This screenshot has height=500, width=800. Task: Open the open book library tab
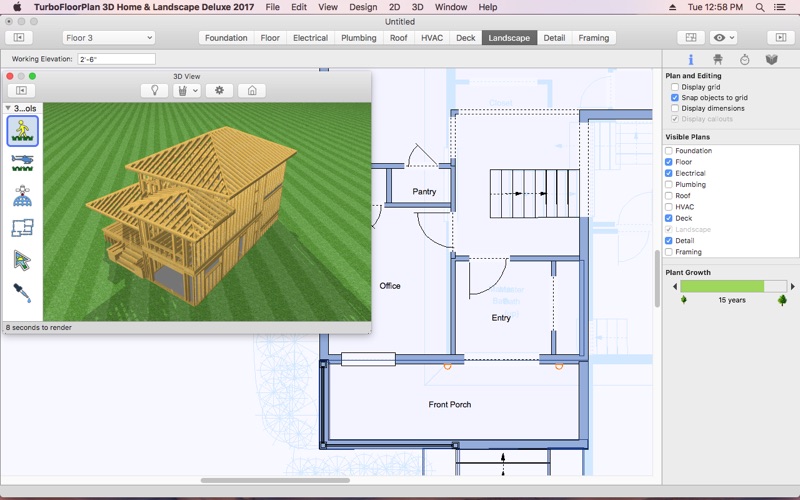[x=771, y=59]
